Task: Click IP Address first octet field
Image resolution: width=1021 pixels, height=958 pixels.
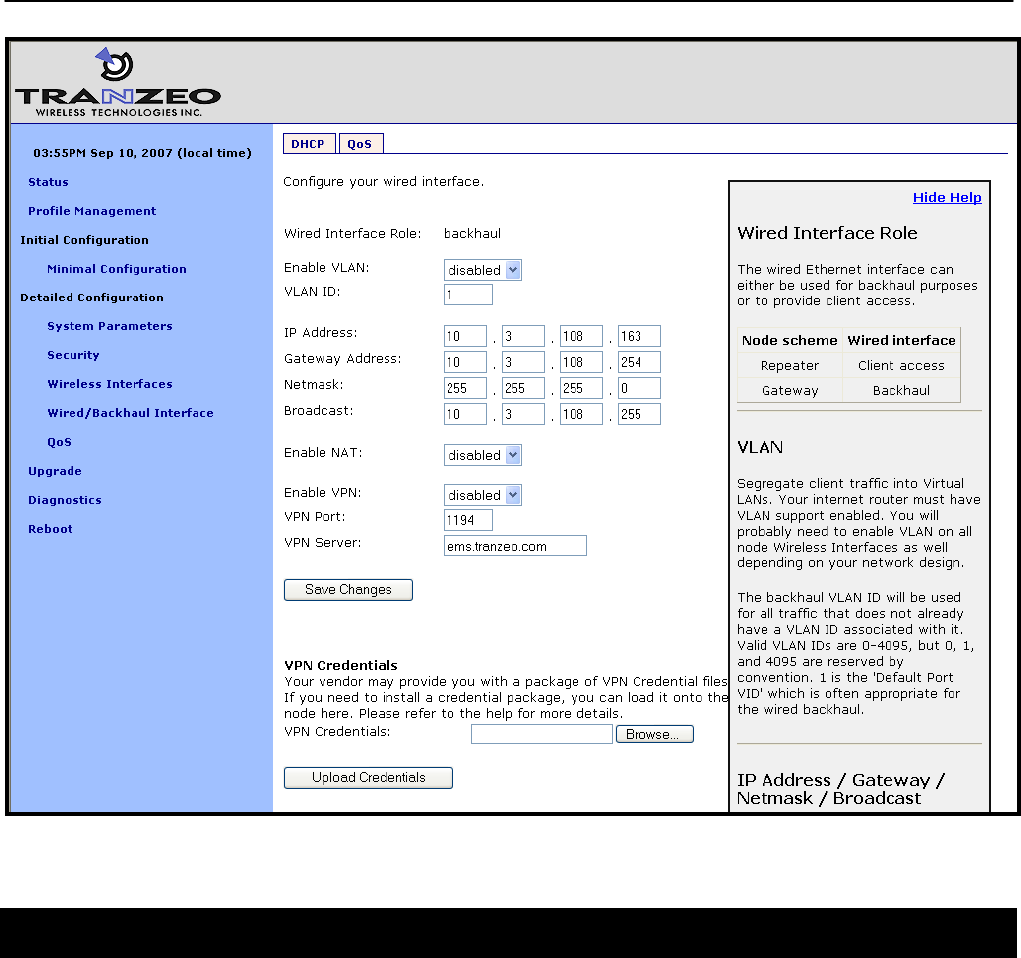Action: pyautogui.click(x=465, y=336)
